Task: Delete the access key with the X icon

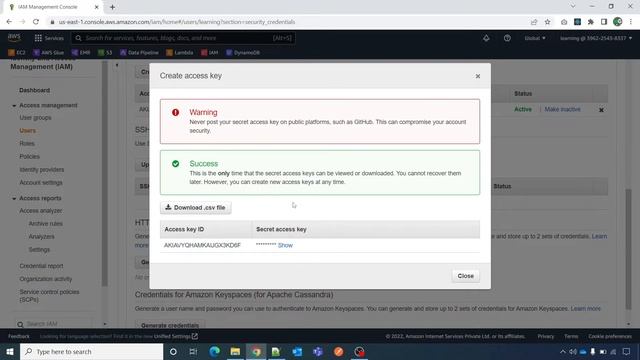Action: (601, 110)
